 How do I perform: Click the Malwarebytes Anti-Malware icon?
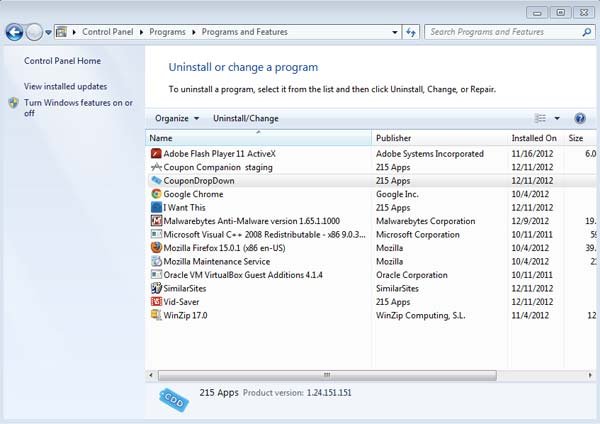[x=156, y=221]
